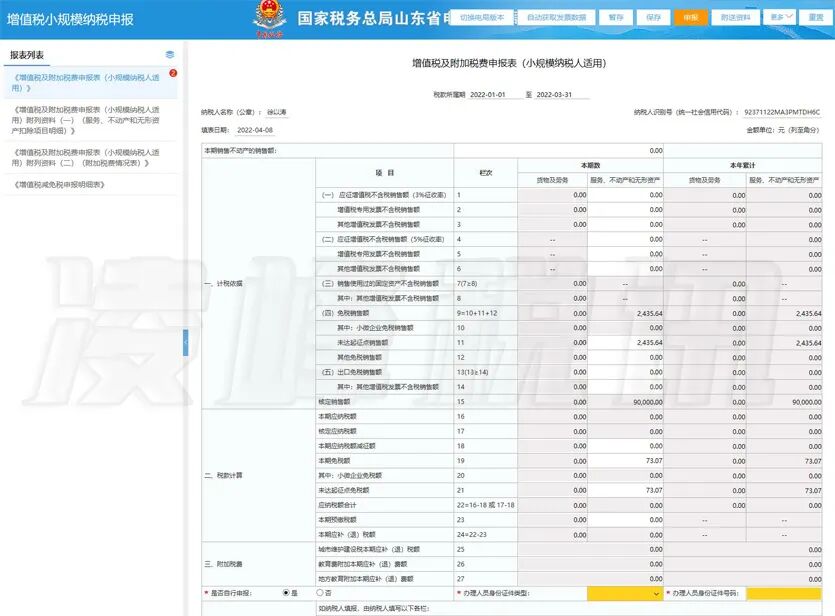
Task: Click the formula 22=16-18 或 17-18
Action: 485,505
